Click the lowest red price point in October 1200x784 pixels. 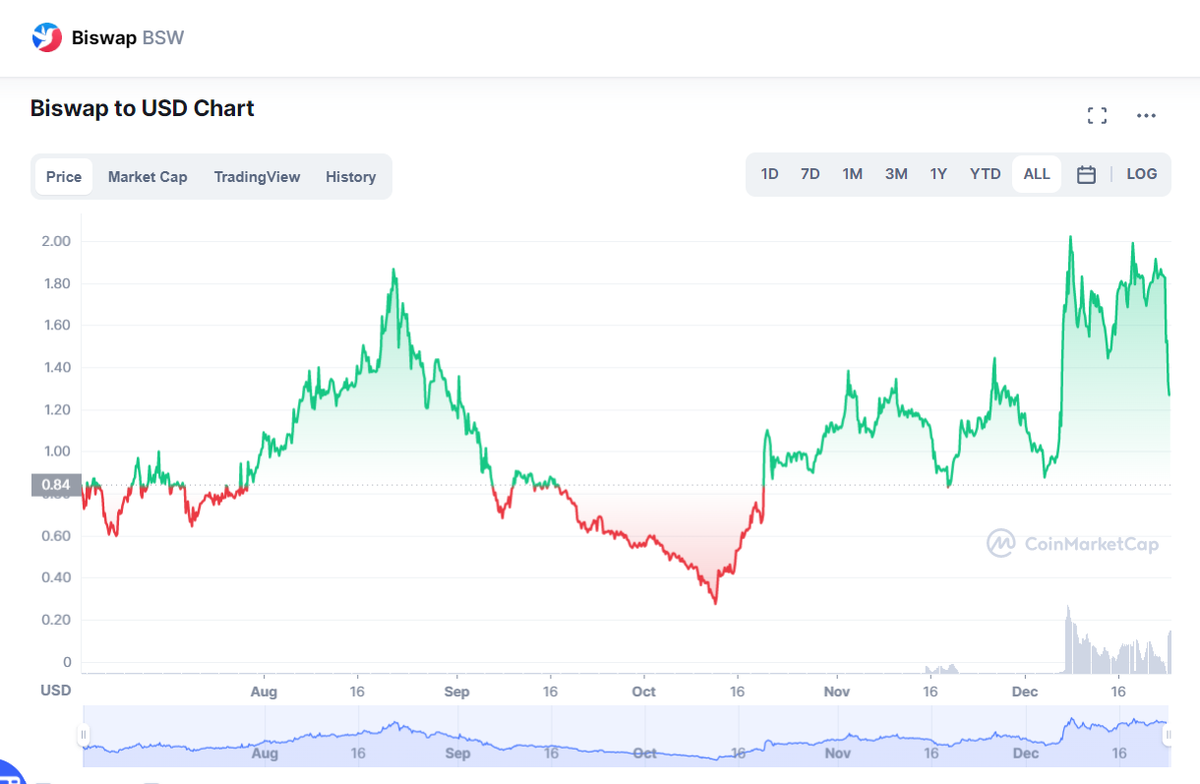pyautogui.click(x=715, y=602)
